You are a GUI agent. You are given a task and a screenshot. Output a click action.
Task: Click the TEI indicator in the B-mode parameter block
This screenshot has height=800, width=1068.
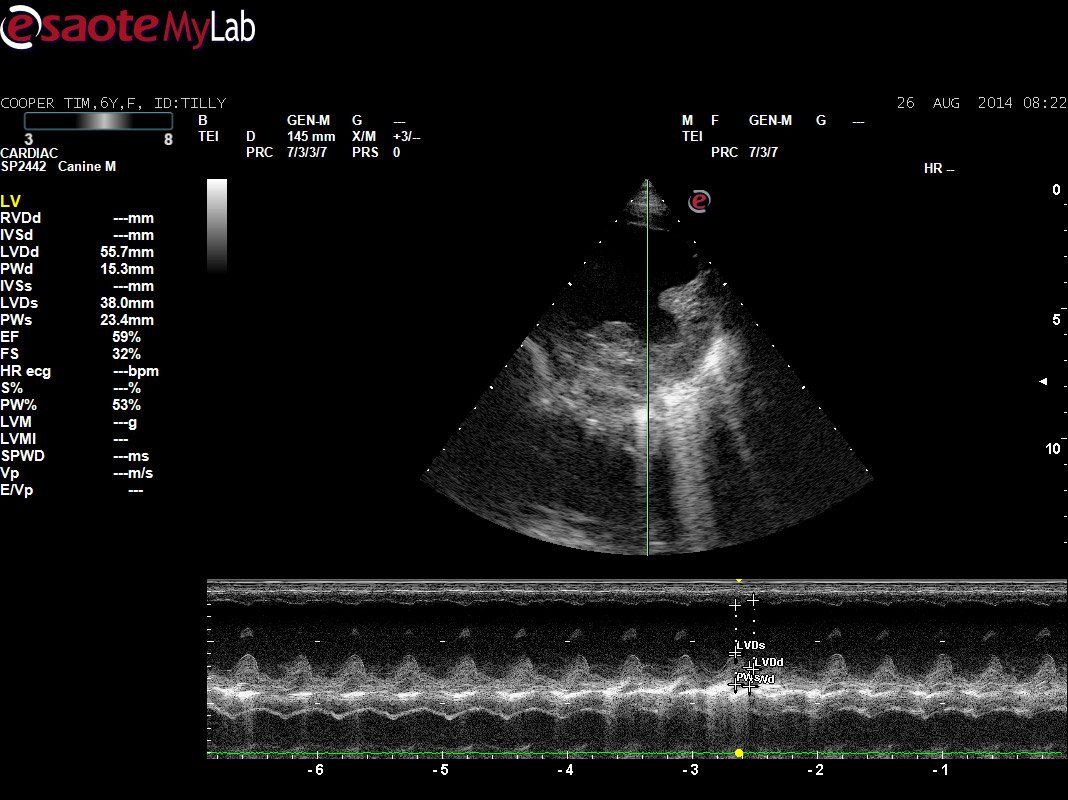[209, 136]
